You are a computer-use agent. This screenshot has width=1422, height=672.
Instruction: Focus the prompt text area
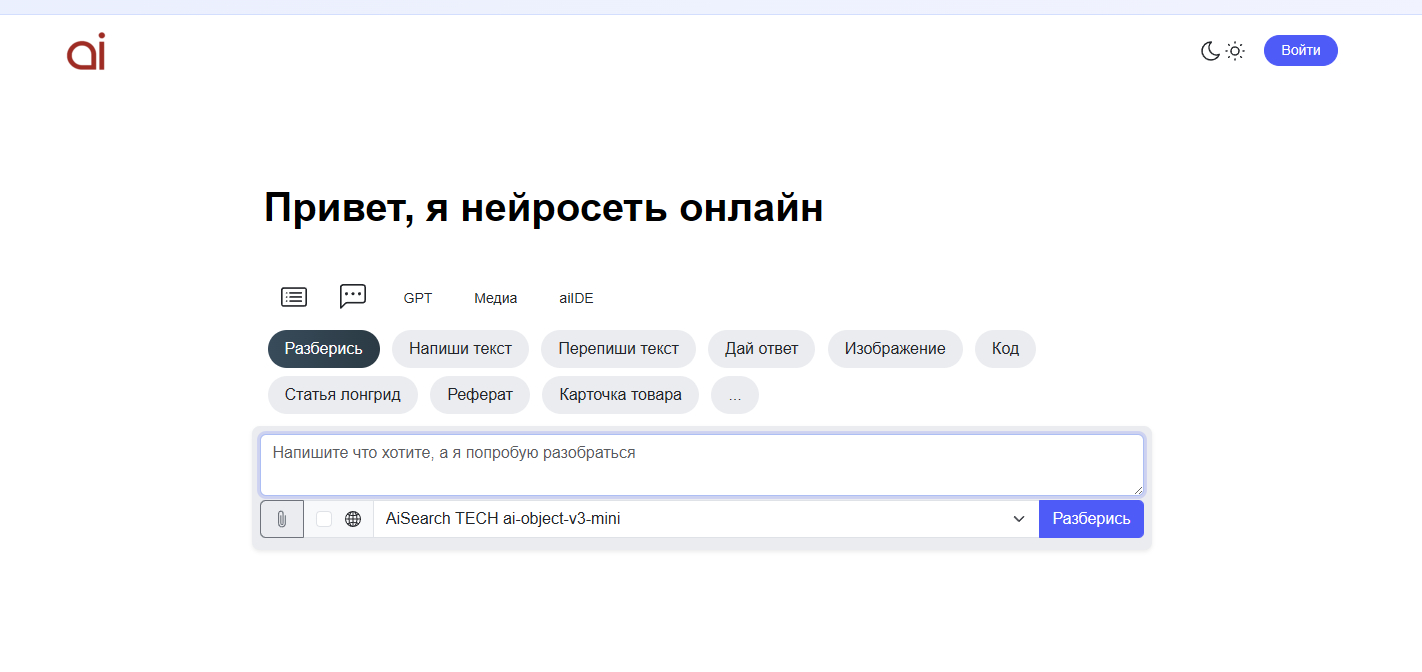pos(702,465)
